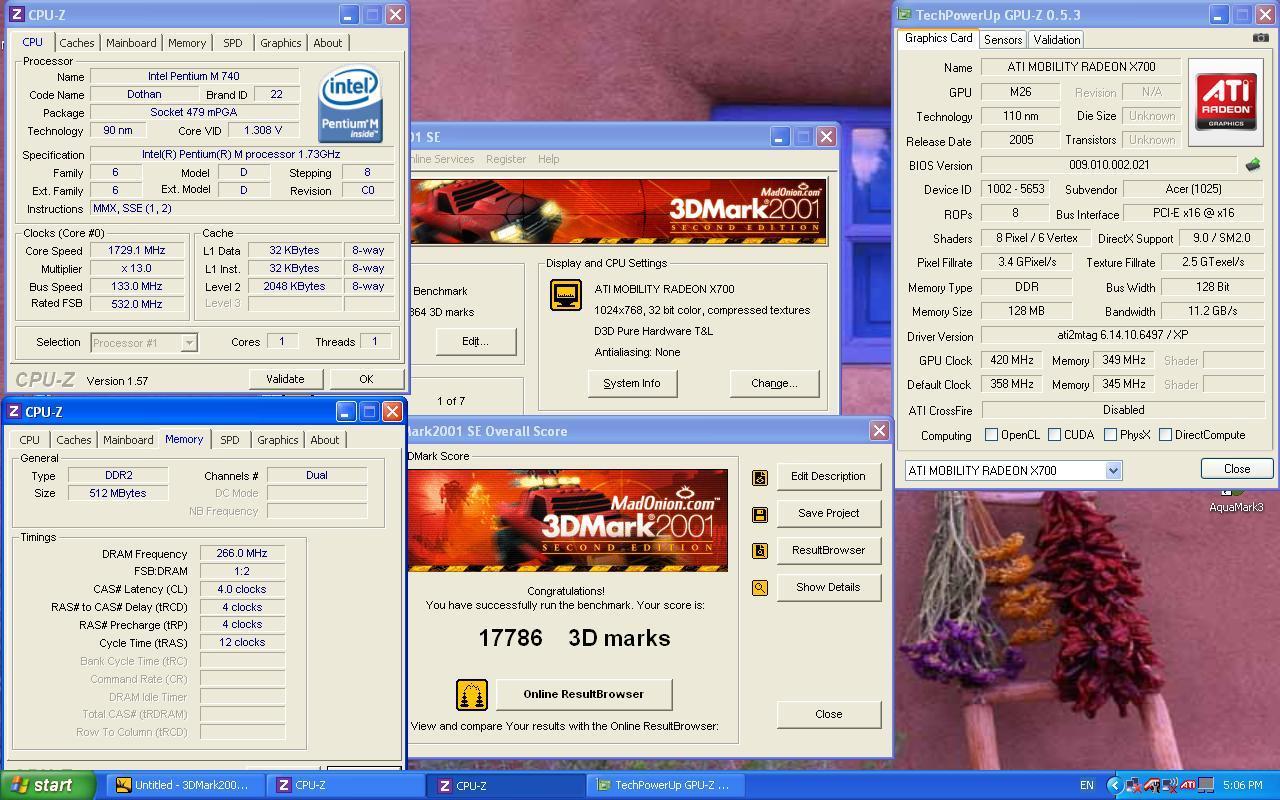Open the Validation tab in GPU-Z
The height and width of the screenshot is (800, 1280).
pos(1056,40)
